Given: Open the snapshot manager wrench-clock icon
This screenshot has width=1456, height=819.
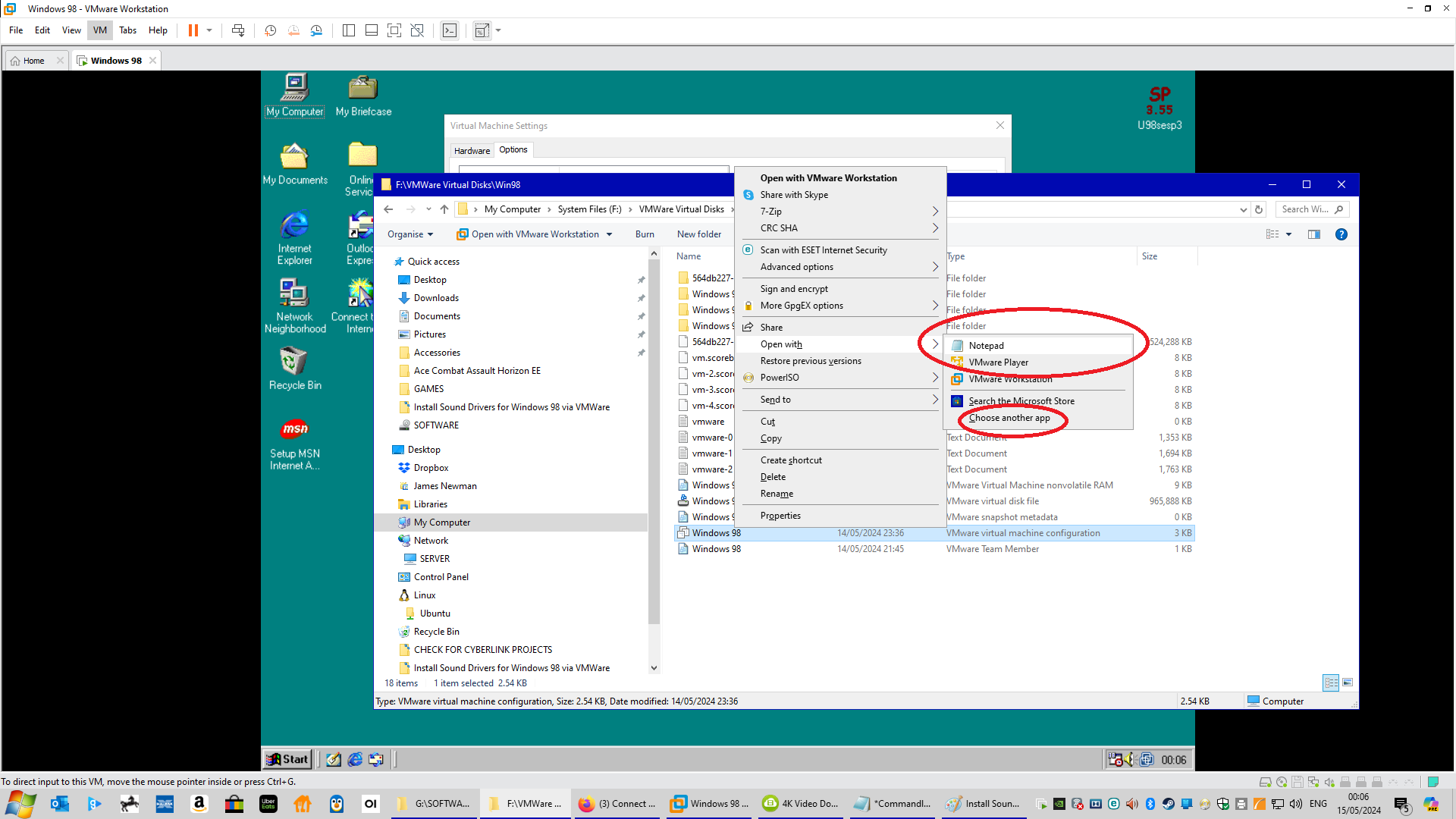Looking at the screenshot, I should pos(316,30).
